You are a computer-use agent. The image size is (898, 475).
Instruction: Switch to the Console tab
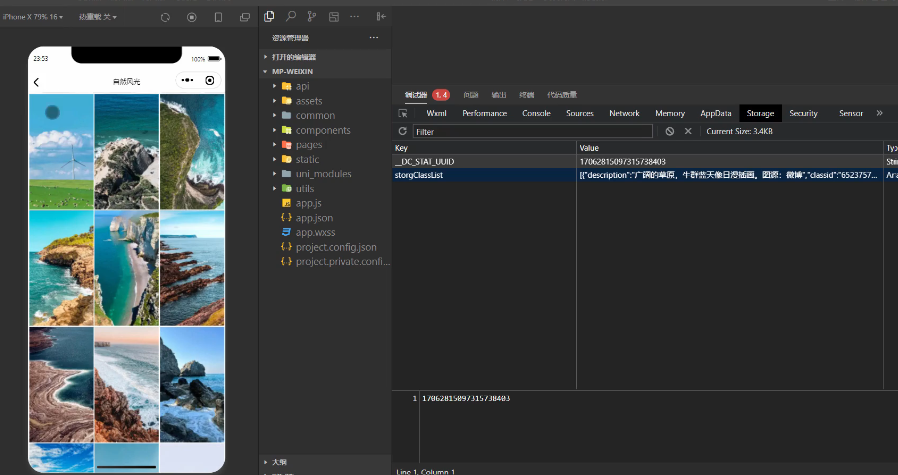point(537,113)
